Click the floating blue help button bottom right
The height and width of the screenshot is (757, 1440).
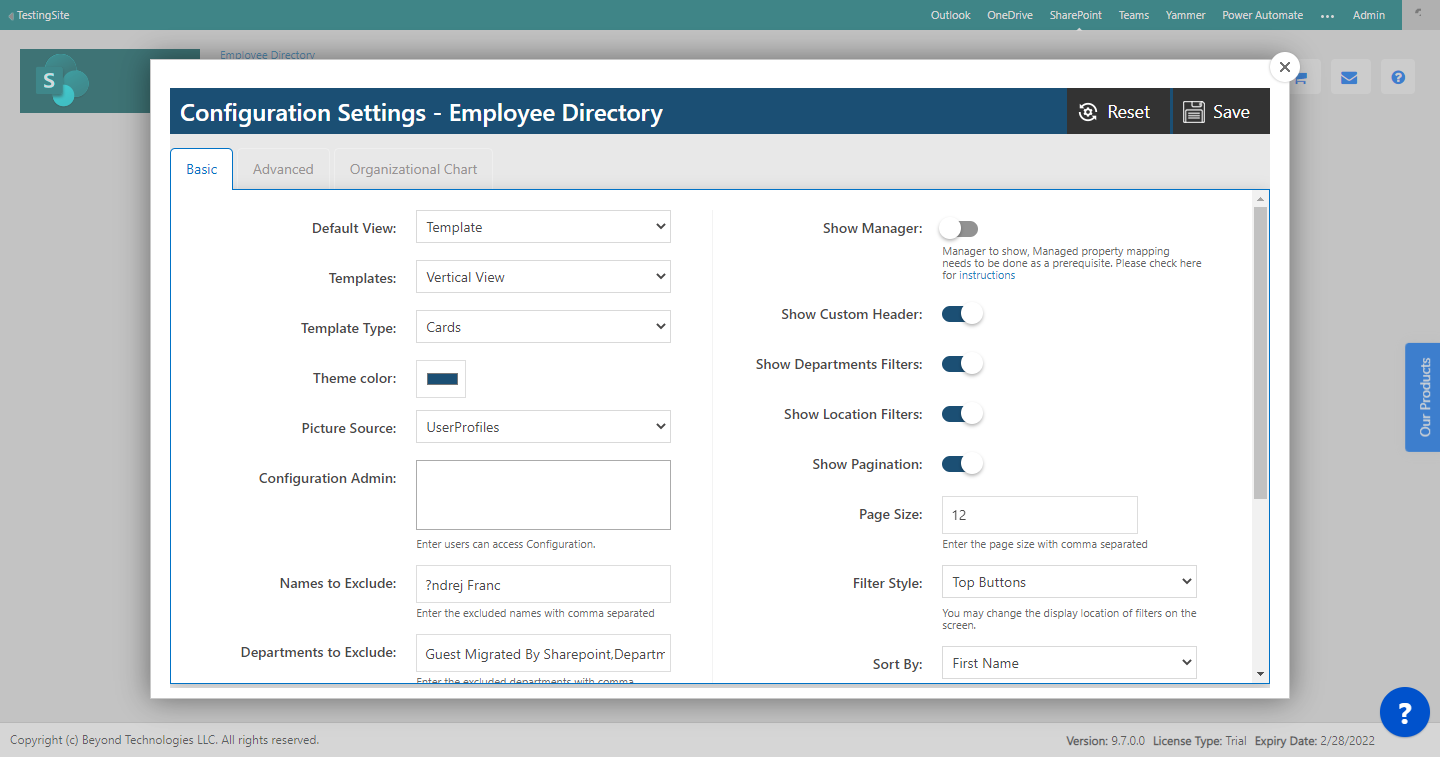[x=1404, y=712]
